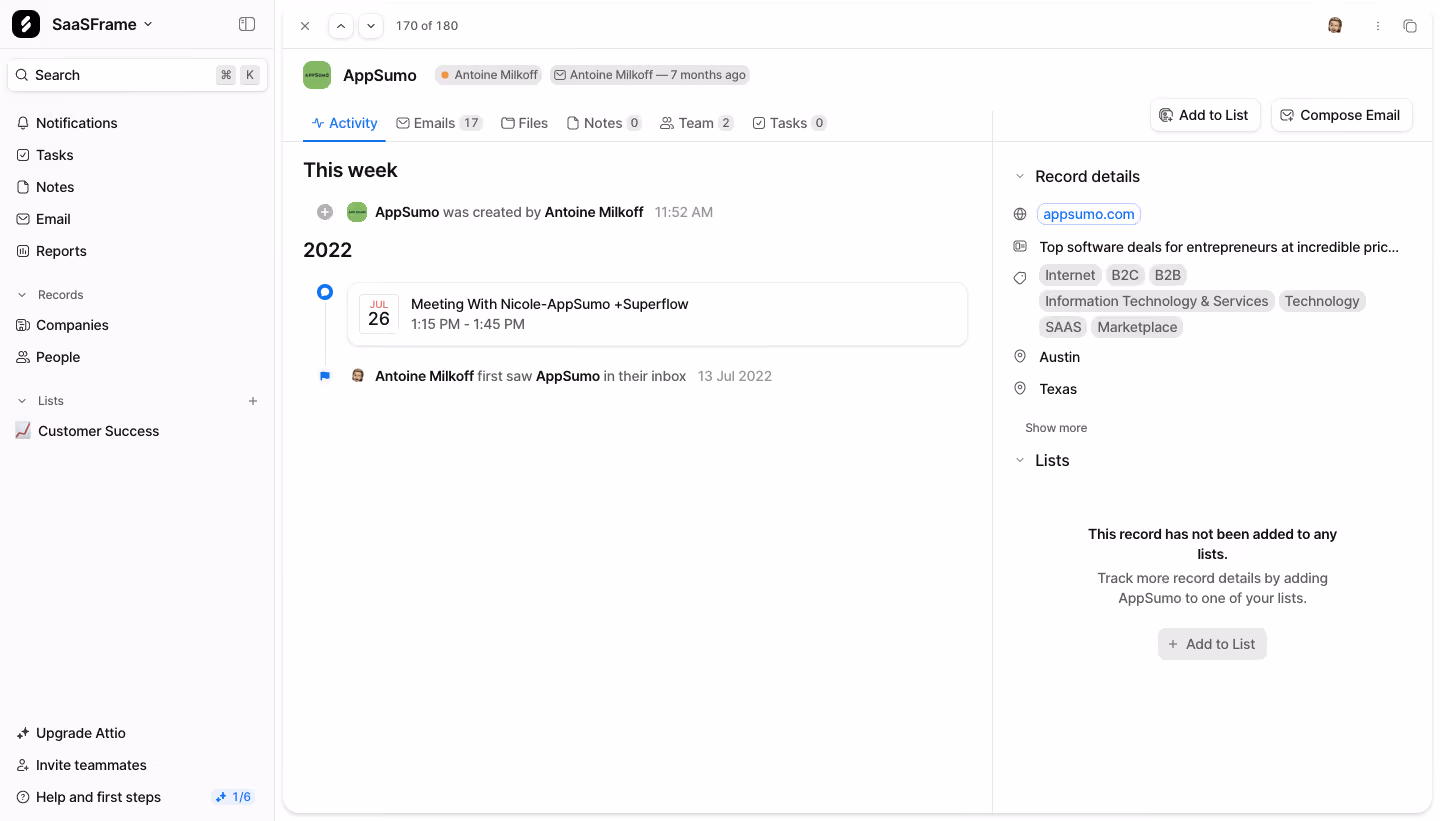
Task: Go to previous record with up arrow
Action: pos(341,26)
